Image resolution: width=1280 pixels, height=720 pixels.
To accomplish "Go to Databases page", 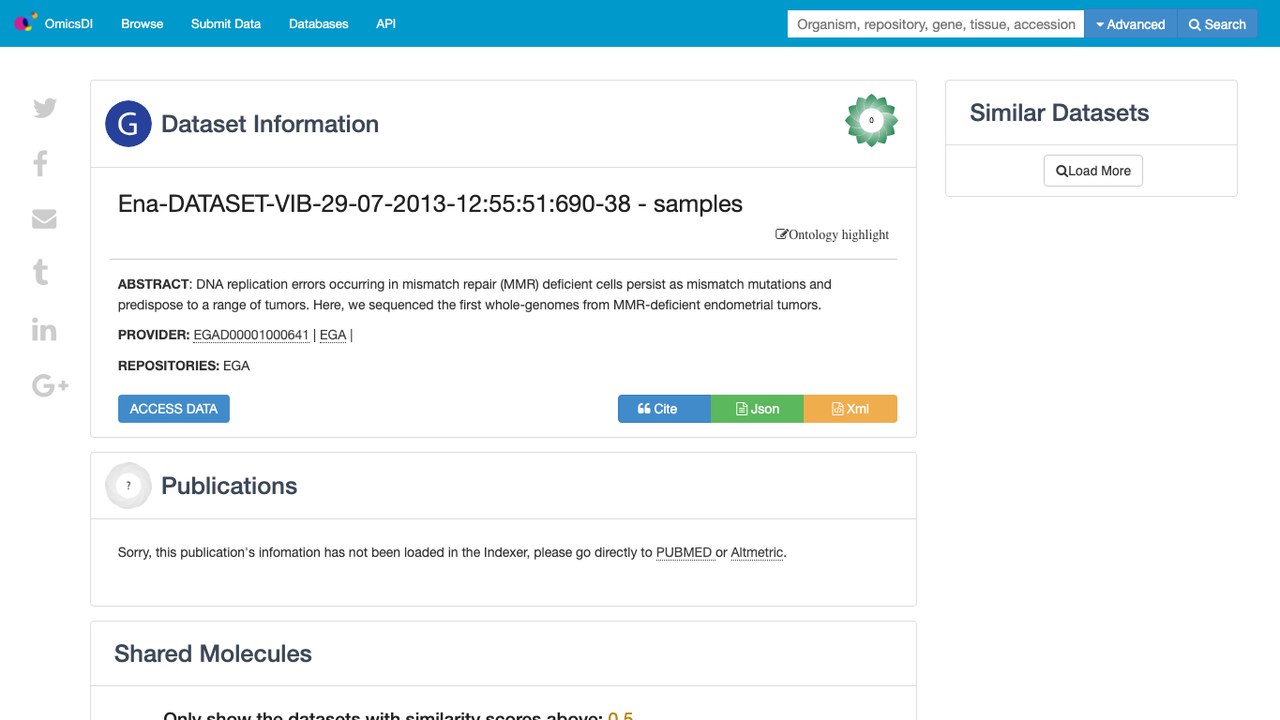I will pyautogui.click(x=319, y=23).
